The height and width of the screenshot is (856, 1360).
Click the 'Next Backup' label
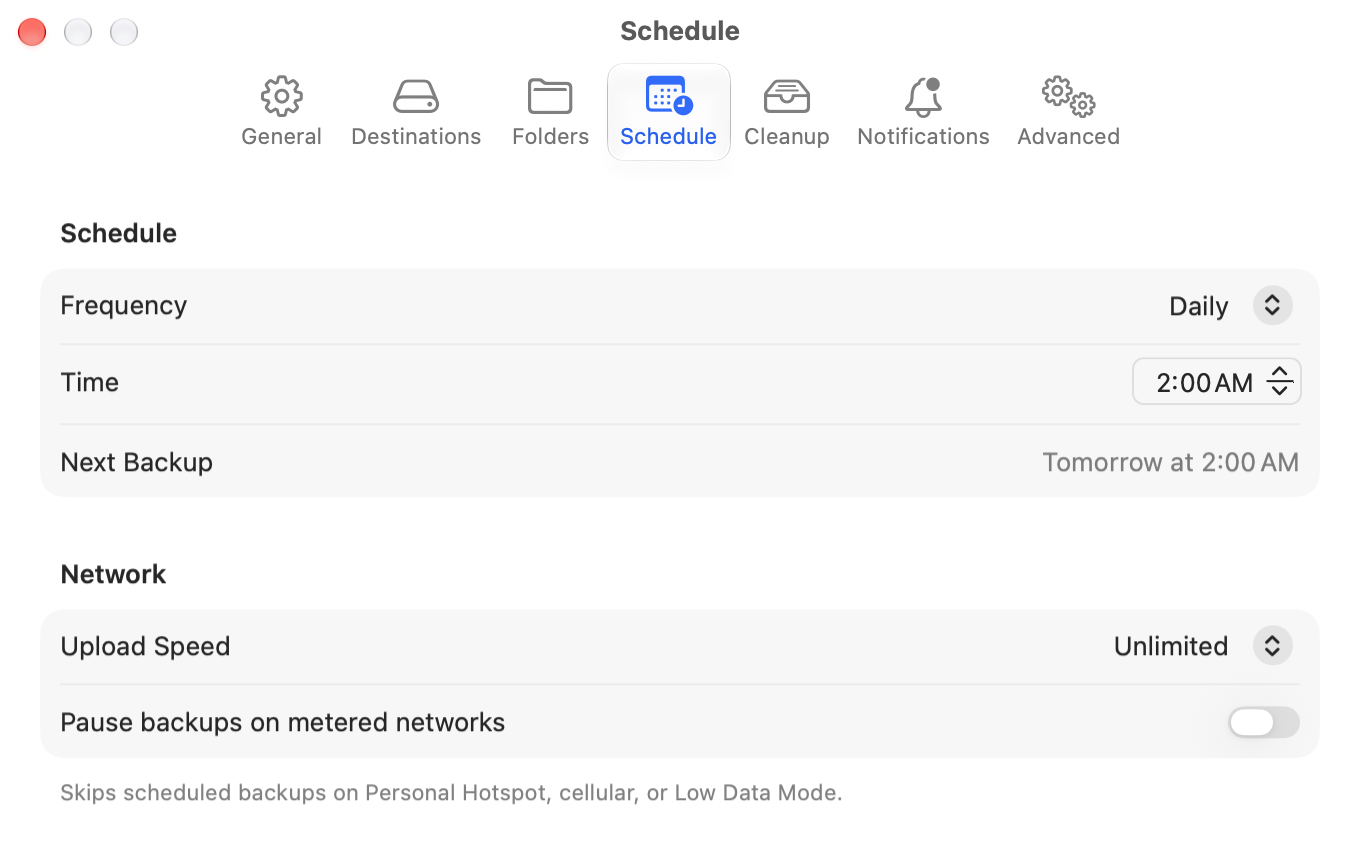pos(137,462)
